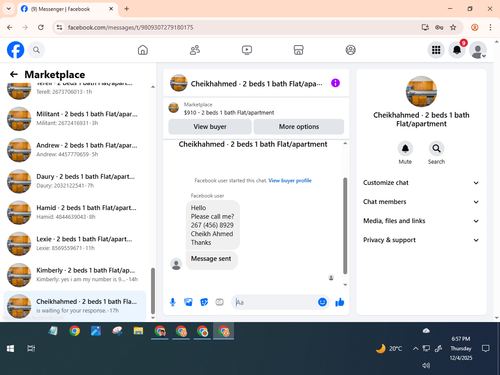500x375 pixels.
Task: Click the back arrow beside Marketplace
Action: click(14, 74)
